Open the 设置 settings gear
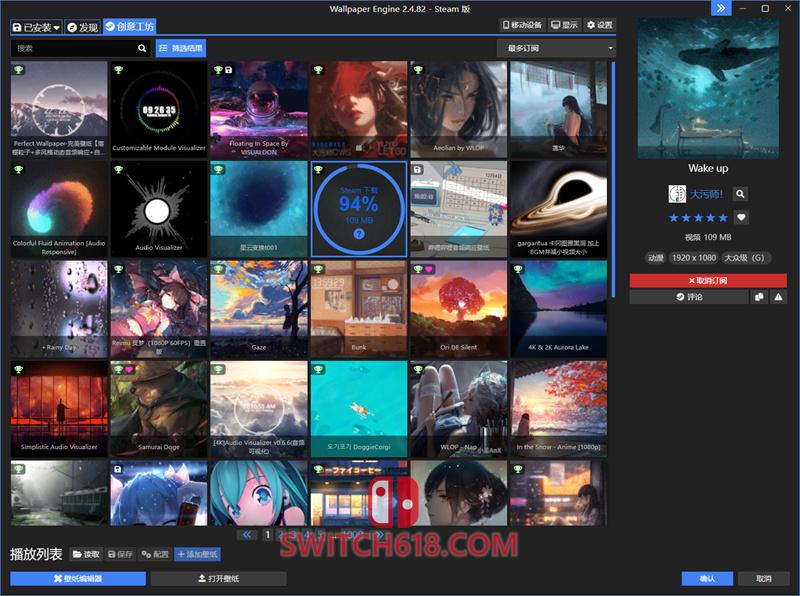Viewport: 800px width, 596px height. 599,25
